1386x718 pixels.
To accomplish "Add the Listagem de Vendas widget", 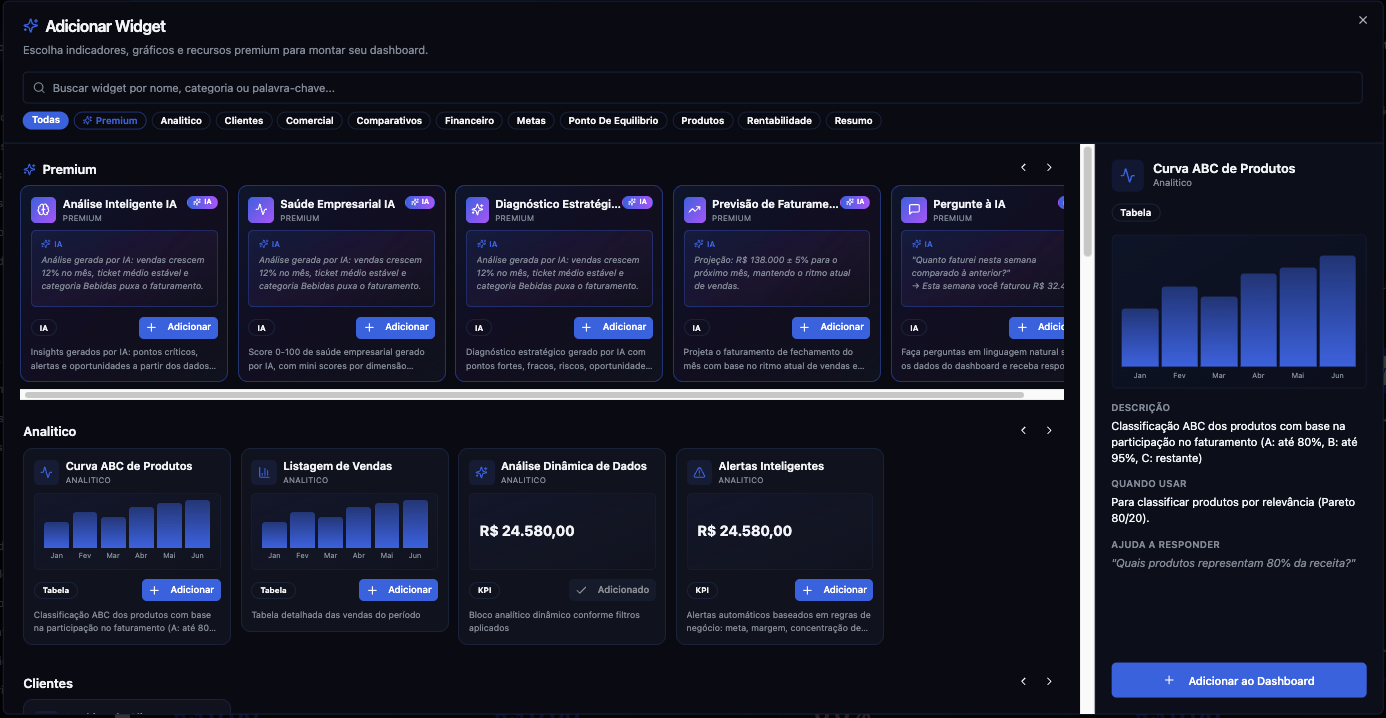I will [x=398, y=590].
